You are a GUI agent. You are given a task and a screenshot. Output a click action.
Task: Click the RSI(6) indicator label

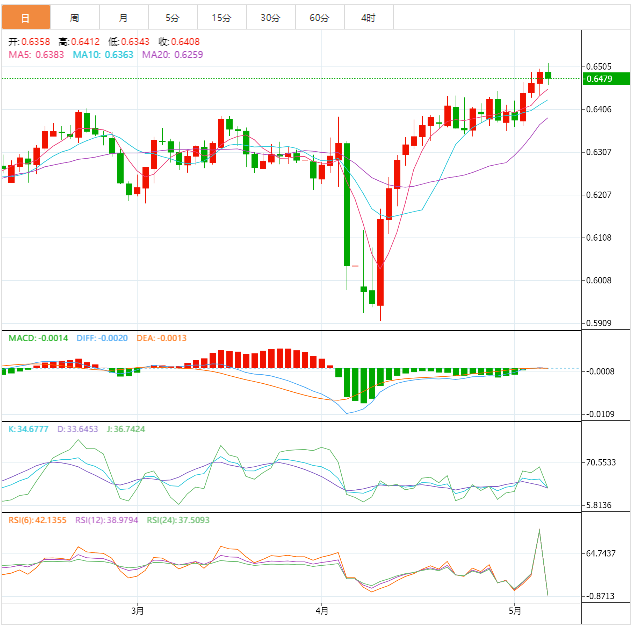pos(36,520)
